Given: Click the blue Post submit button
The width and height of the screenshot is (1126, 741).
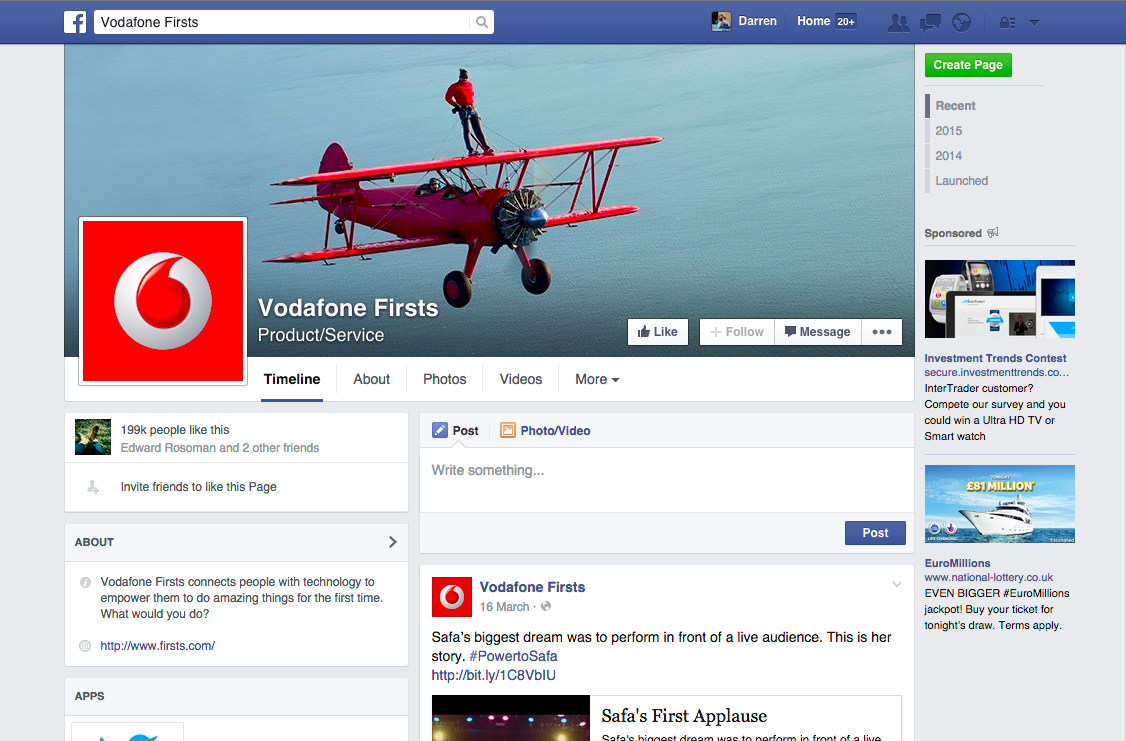Looking at the screenshot, I should [875, 533].
